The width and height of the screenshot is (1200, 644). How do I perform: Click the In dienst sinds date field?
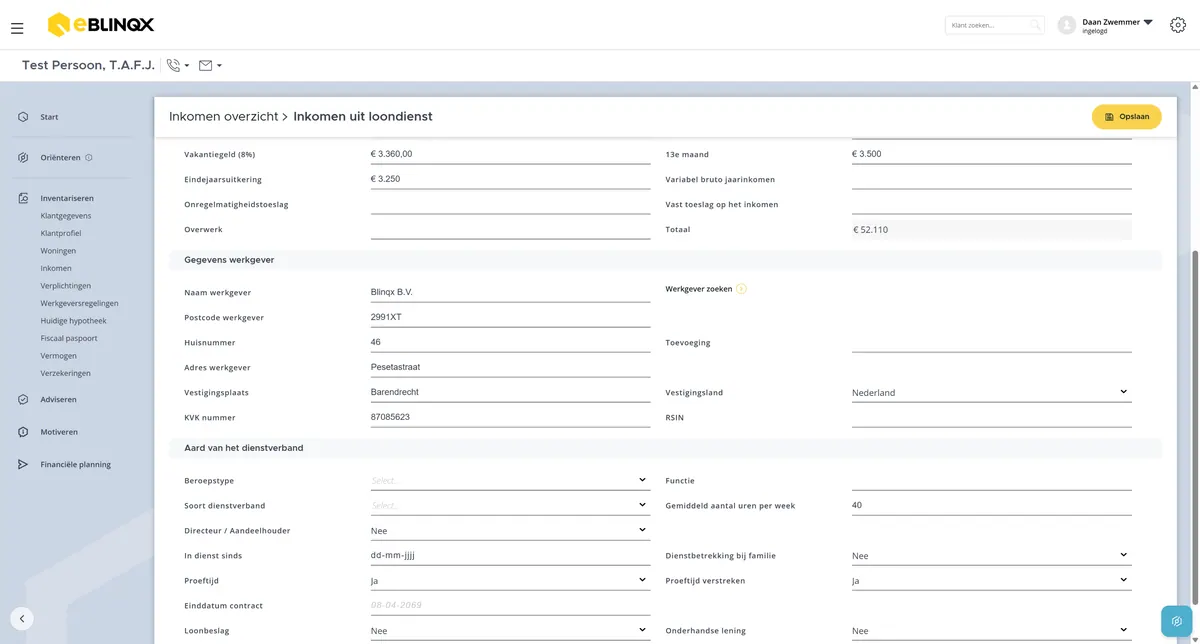510,556
